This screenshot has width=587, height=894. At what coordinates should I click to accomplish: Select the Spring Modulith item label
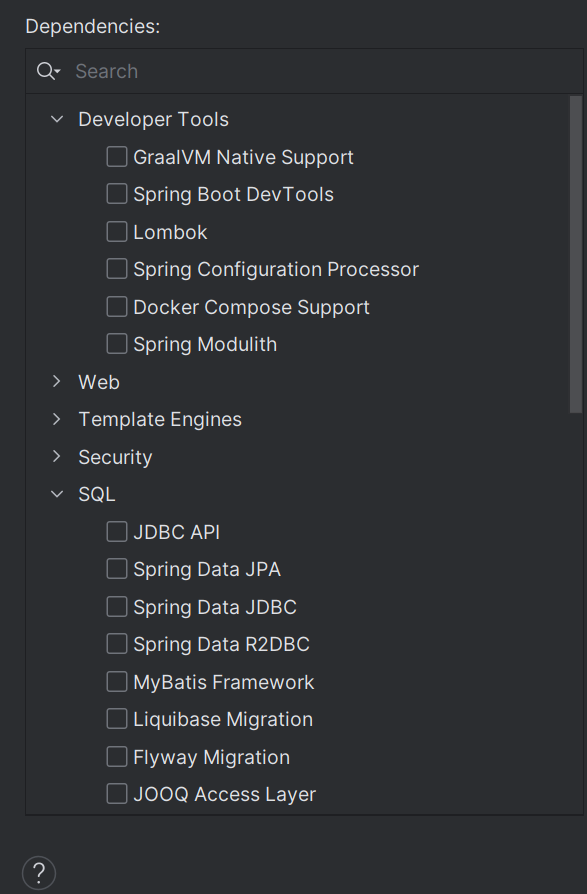(205, 344)
